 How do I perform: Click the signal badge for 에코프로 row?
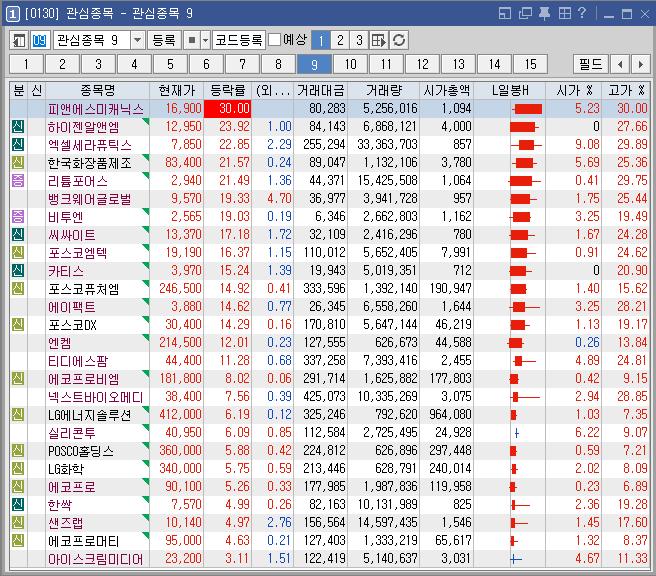point(18,486)
